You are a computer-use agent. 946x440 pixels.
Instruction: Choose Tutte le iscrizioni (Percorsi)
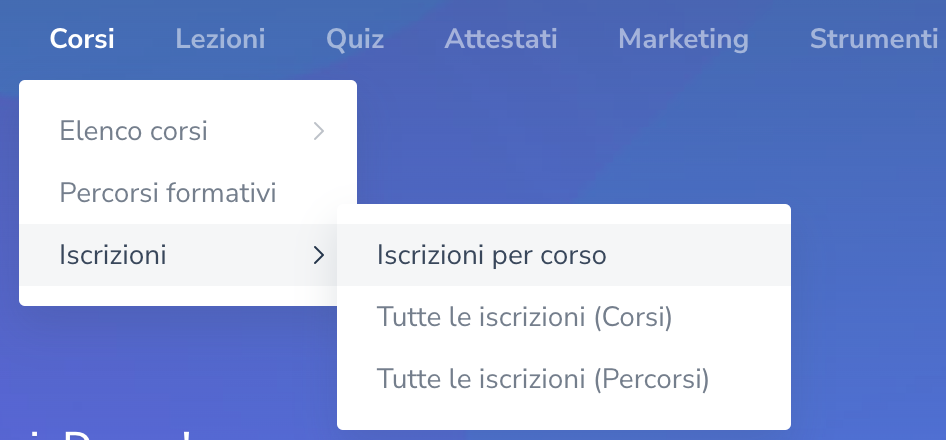(x=543, y=379)
